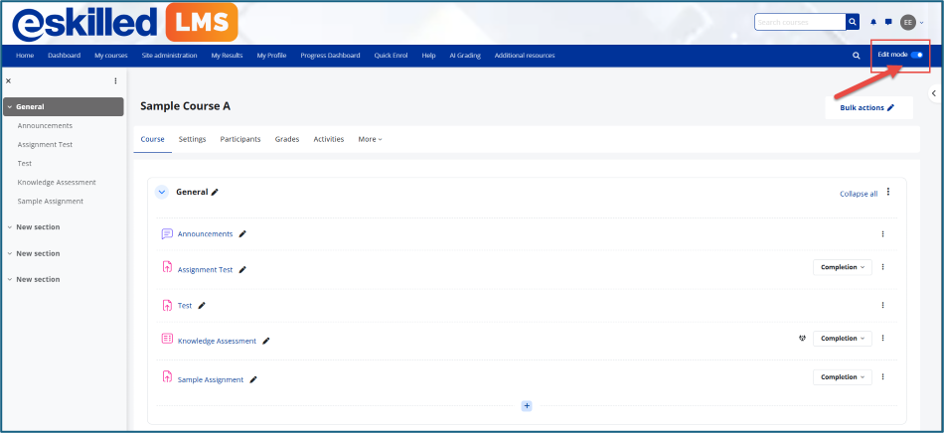Click the Search courses input field
This screenshot has width=944, height=433.
[800, 22]
